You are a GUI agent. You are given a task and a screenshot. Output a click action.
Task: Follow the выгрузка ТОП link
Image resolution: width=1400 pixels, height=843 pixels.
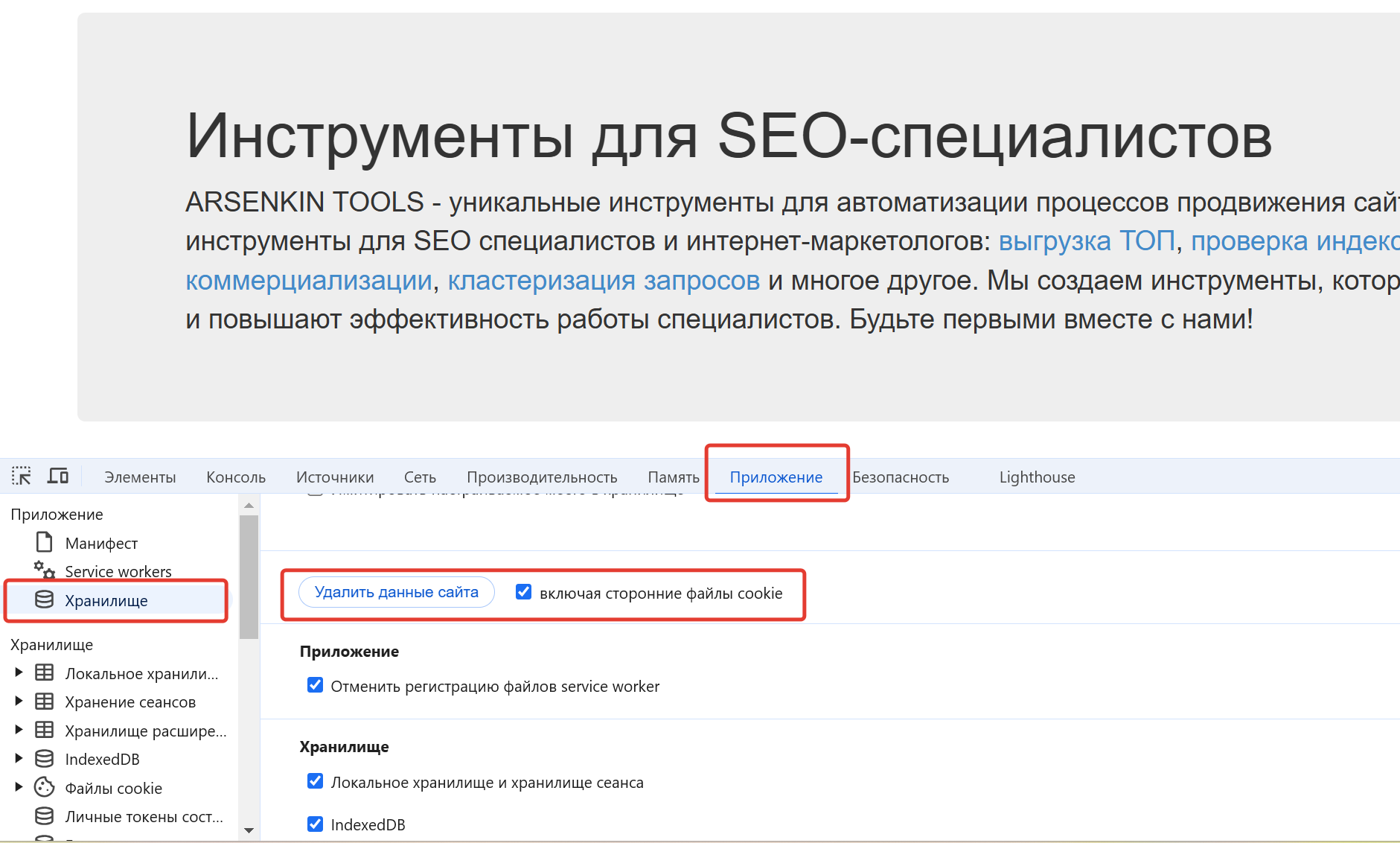pyautogui.click(x=1087, y=241)
